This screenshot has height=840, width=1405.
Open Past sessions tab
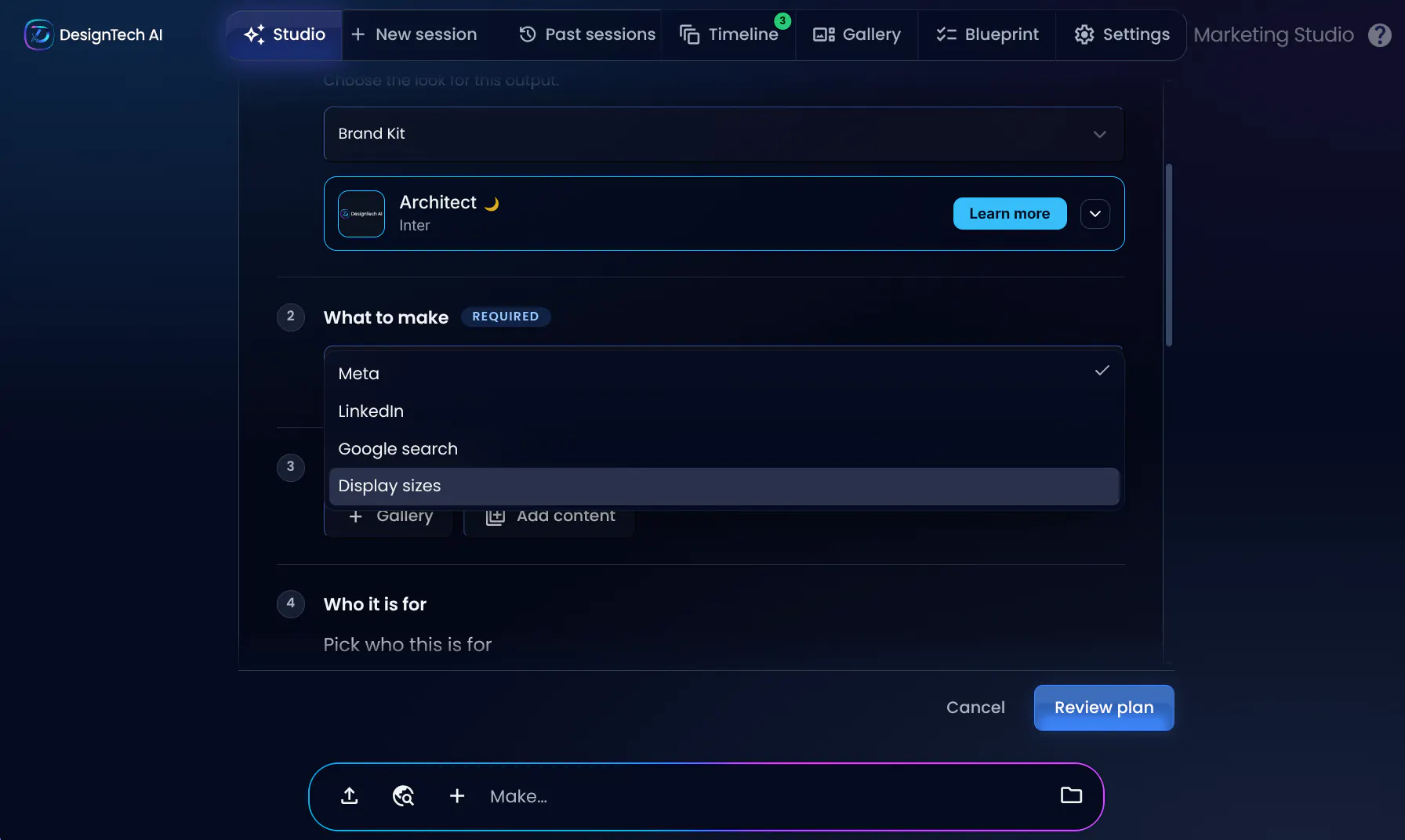tap(587, 34)
